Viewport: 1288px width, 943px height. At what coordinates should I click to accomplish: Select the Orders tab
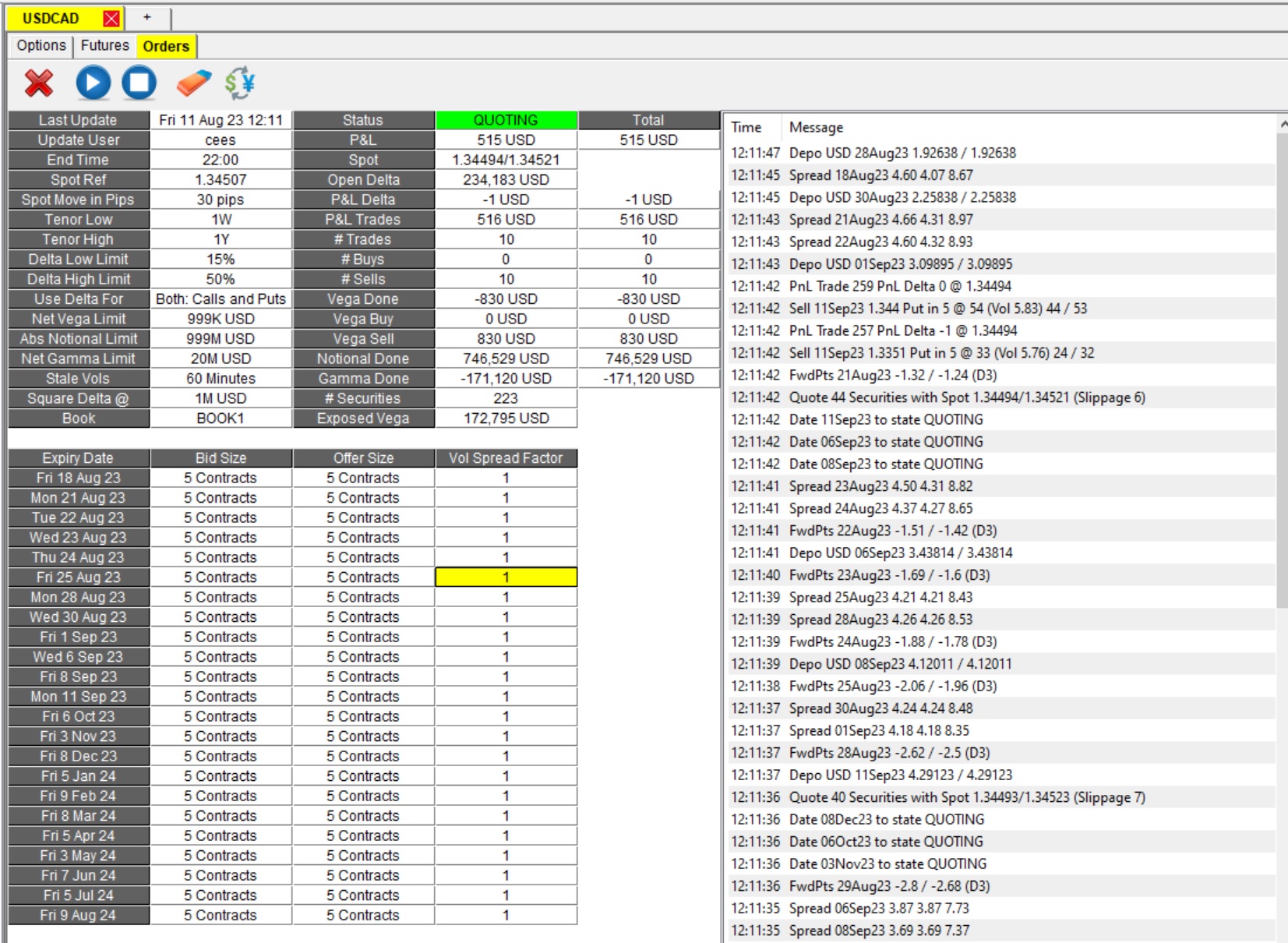pos(166,46)
